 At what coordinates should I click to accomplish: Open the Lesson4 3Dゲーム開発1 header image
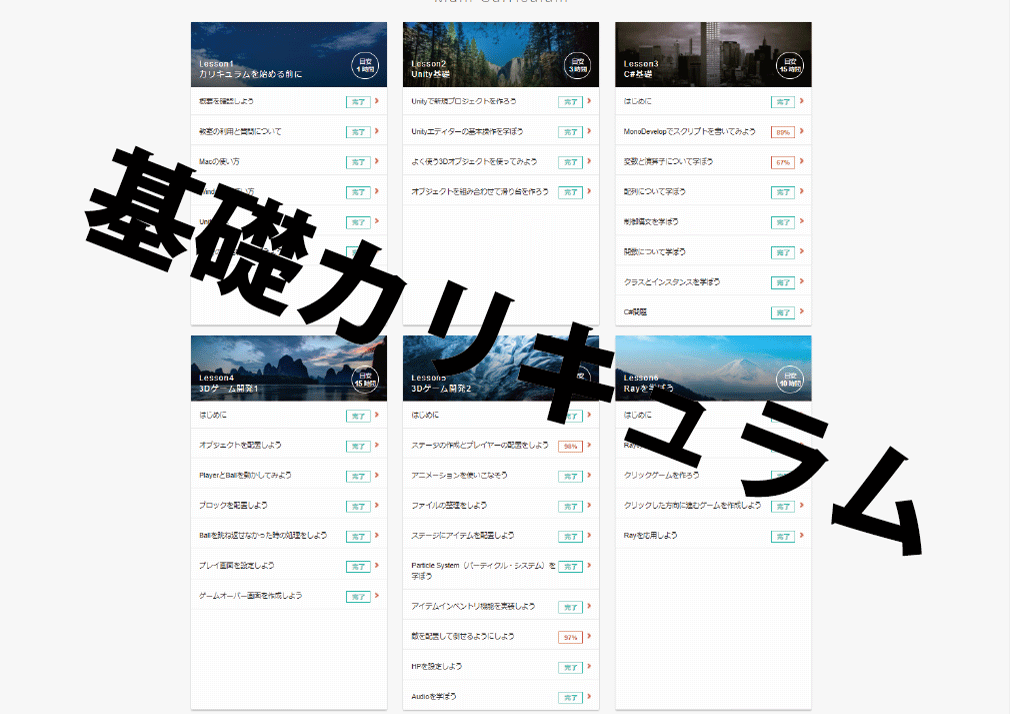(x=289, y=368)
